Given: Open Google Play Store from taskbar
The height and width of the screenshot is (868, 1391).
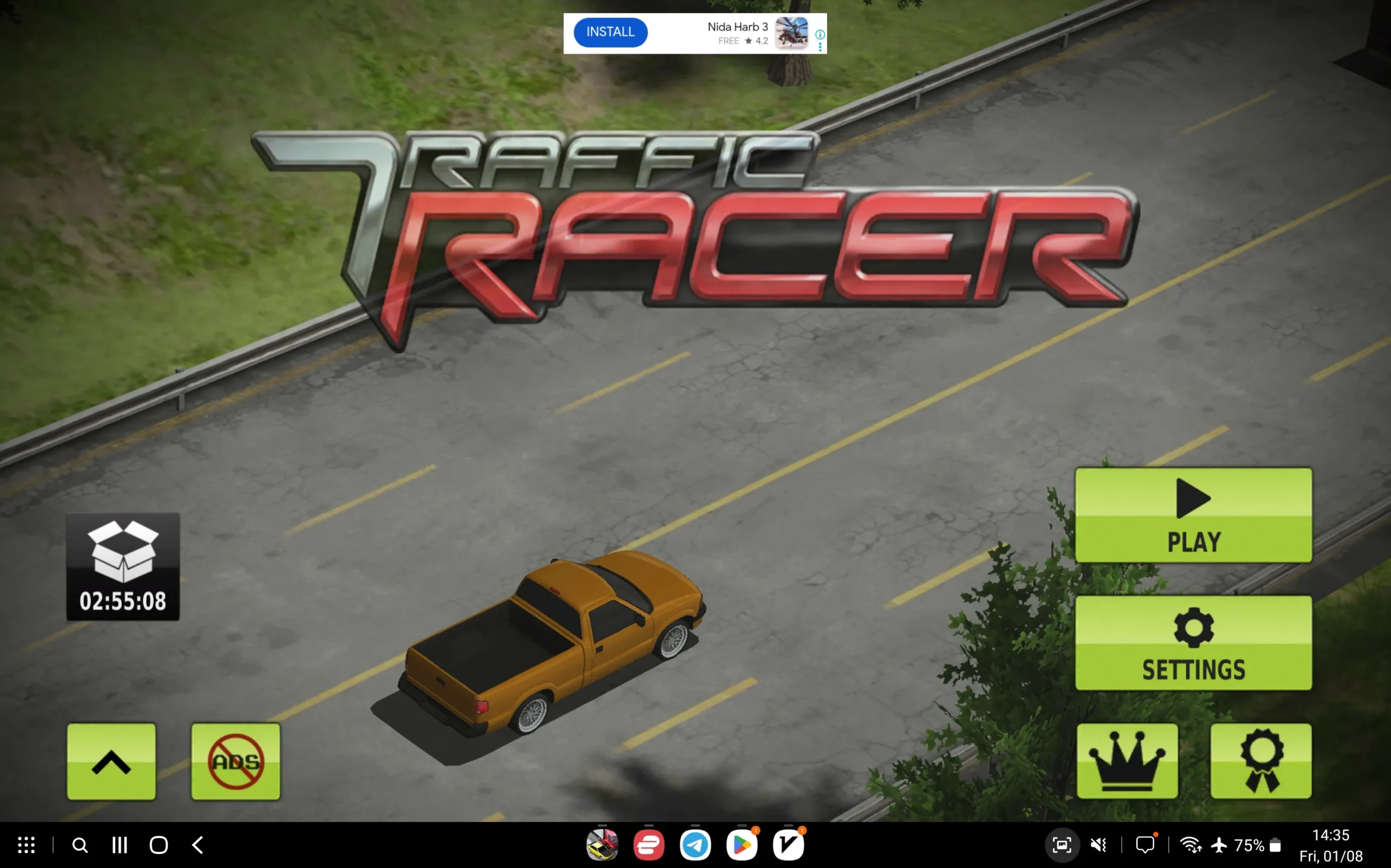Looking at the screenshot, I should [x=742, y=845].
